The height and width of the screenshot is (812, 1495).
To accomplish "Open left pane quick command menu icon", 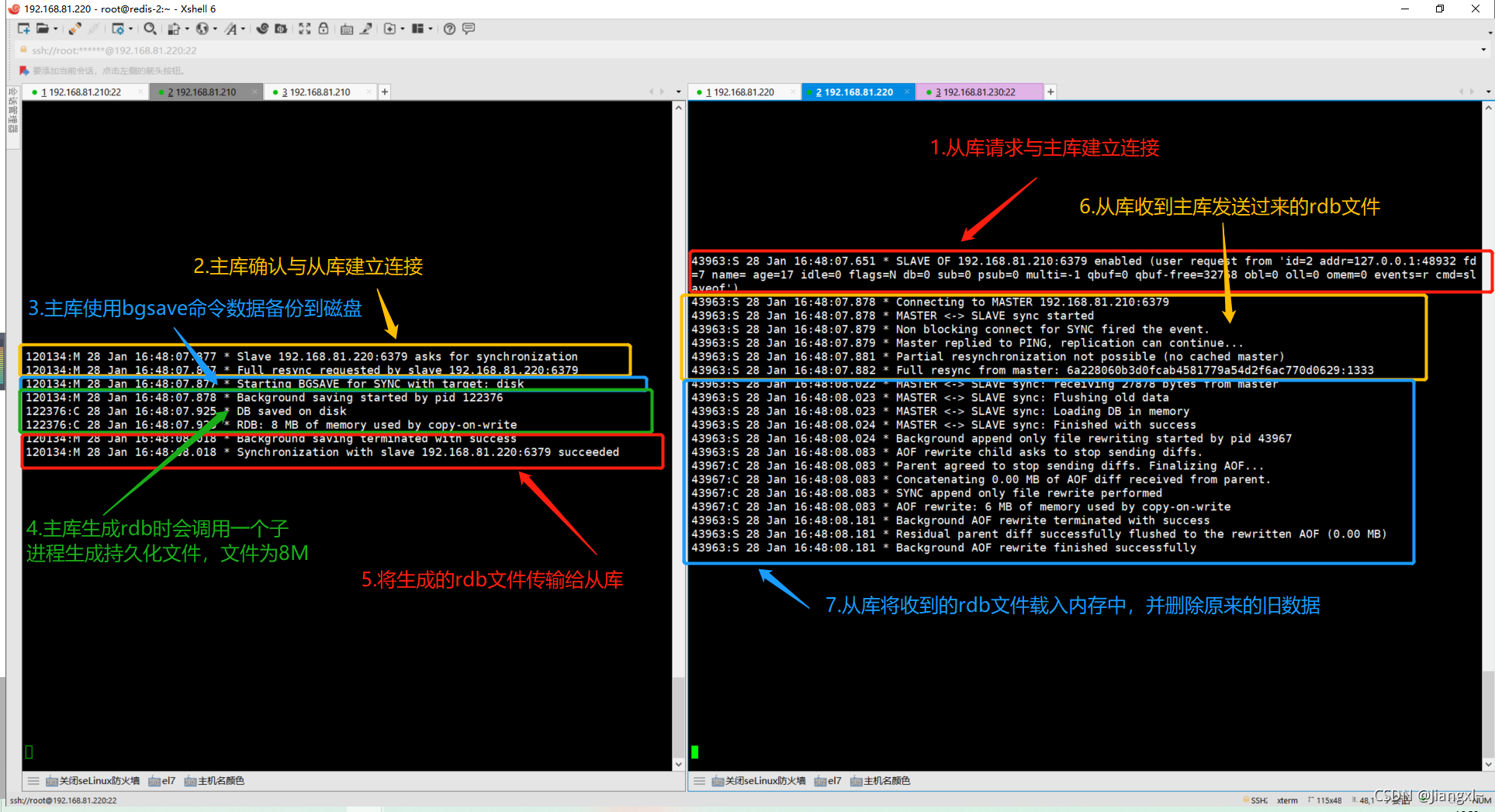I will 33,781.
